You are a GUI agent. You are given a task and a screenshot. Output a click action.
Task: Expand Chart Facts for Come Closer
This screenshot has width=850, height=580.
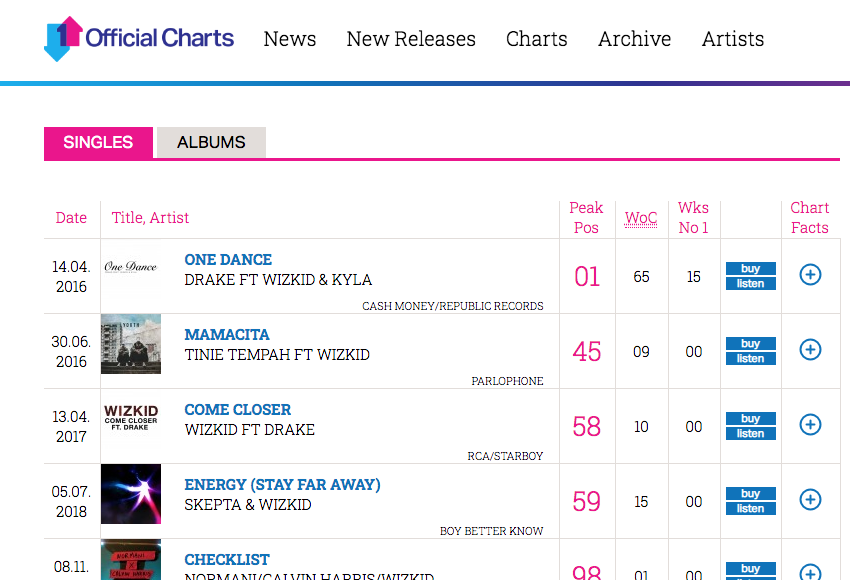(810, 424)
